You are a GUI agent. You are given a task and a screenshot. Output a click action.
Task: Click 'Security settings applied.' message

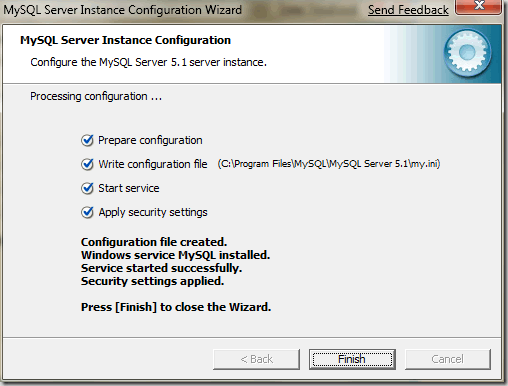click(x=152, y=281)
